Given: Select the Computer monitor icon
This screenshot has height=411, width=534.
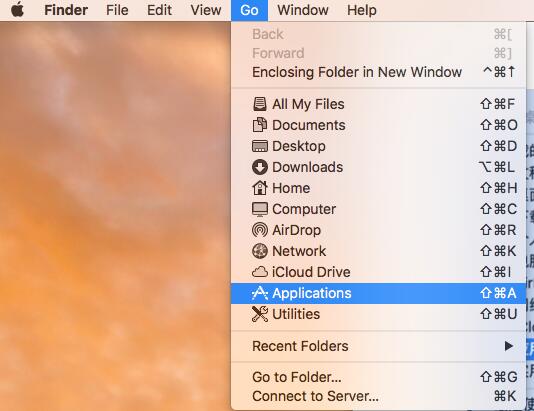Looking at the screenshot, I should [260, 209].
